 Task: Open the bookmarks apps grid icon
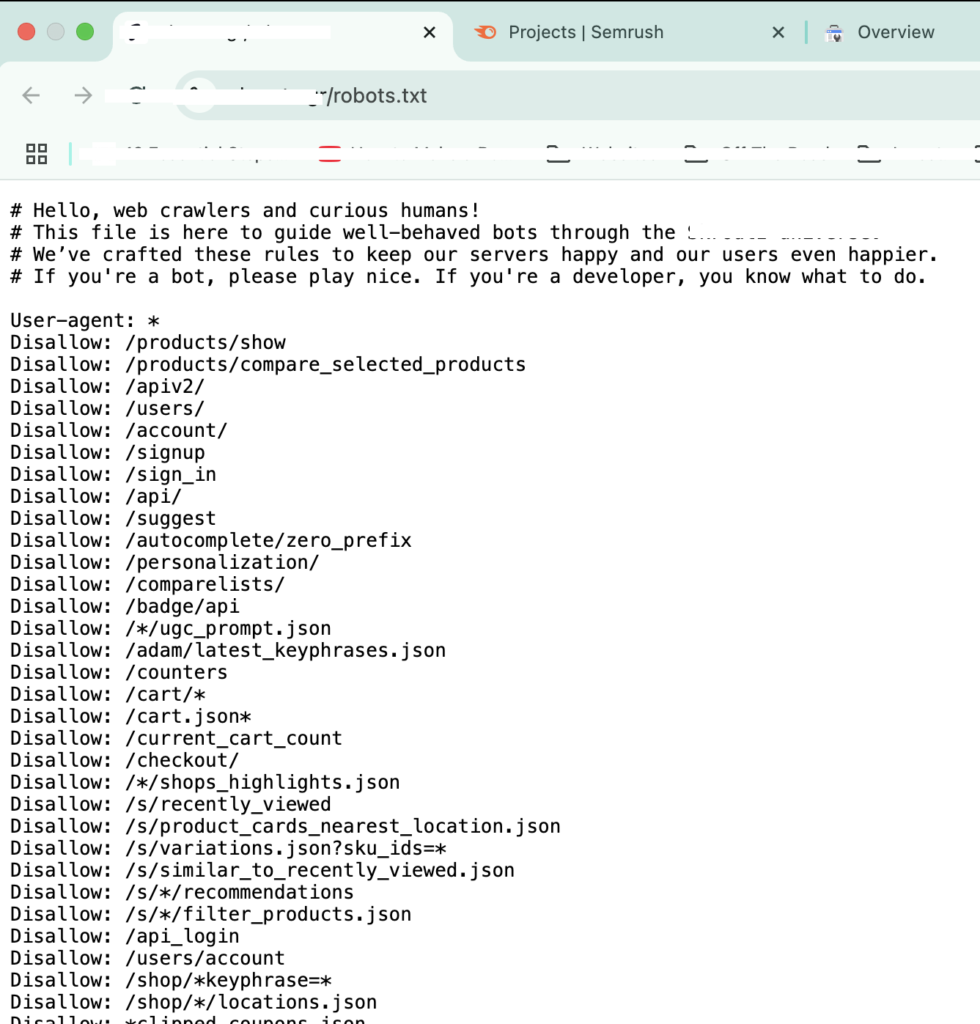pyautogui.click(x=36, y=154)
